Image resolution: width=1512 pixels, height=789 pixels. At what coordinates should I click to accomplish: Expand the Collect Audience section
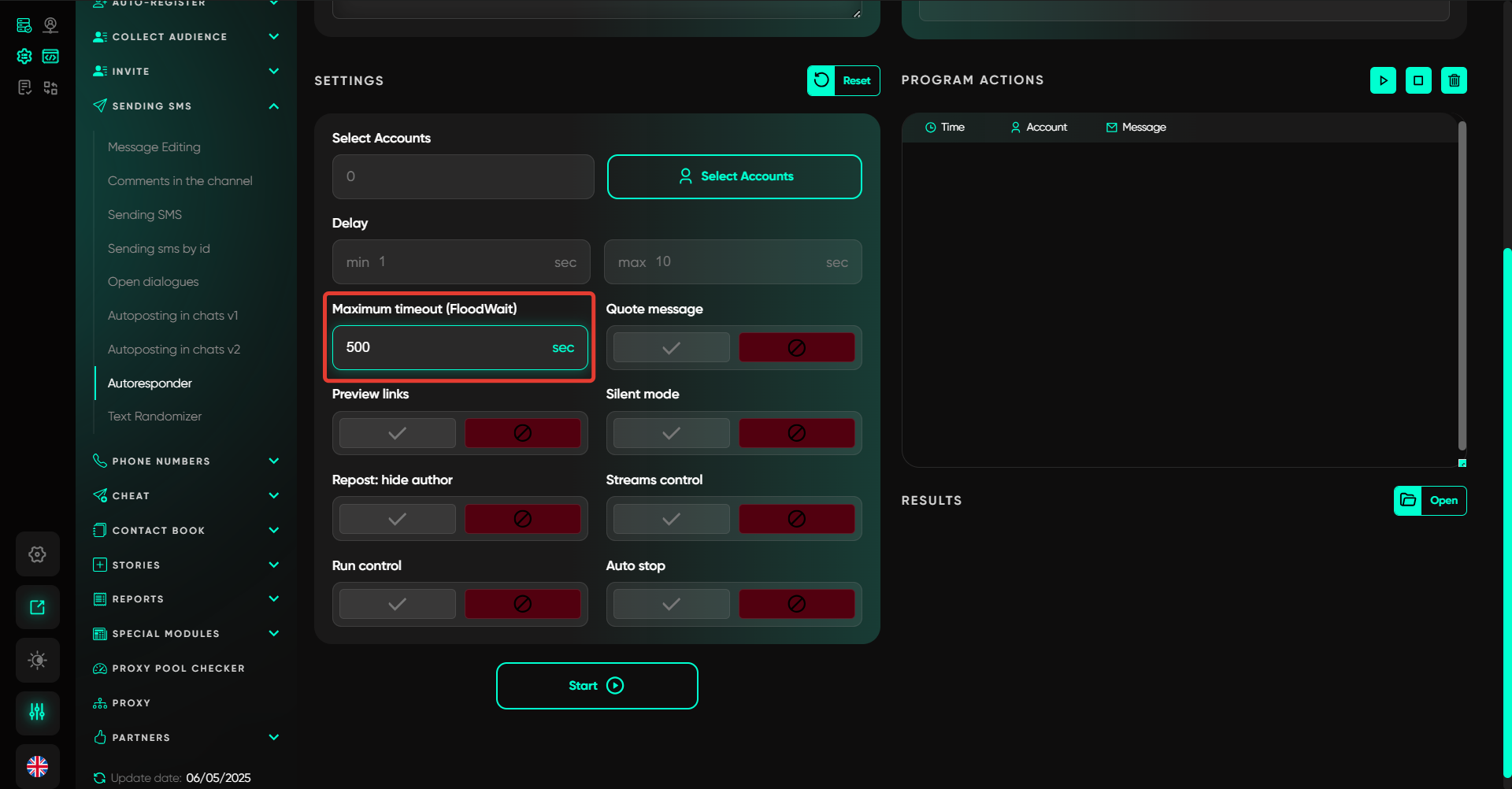coord(273,37)
